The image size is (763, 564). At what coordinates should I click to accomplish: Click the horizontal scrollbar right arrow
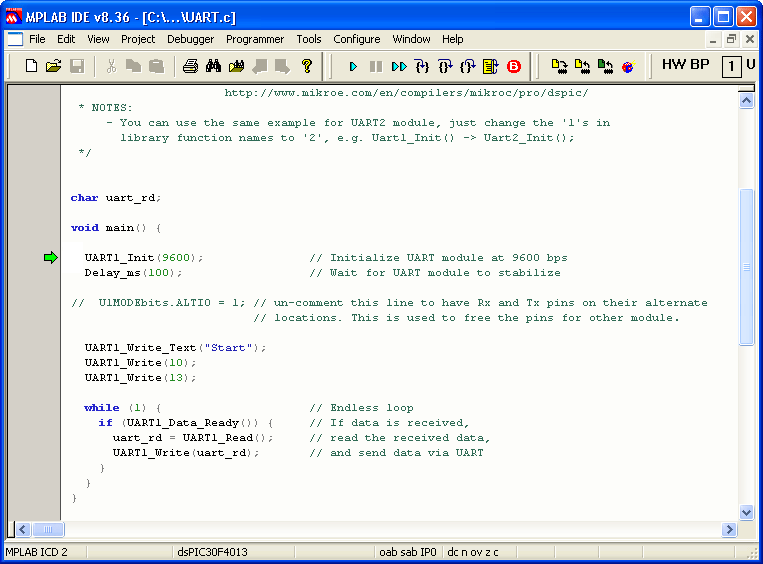(729, 529)
